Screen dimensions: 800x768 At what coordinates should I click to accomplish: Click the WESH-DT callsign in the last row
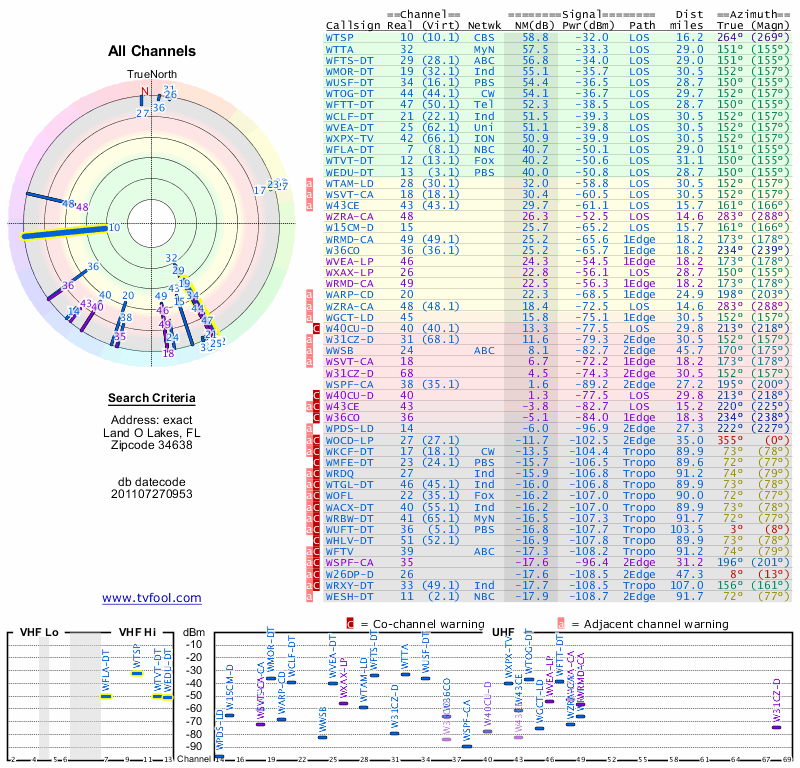pos(350,596)
